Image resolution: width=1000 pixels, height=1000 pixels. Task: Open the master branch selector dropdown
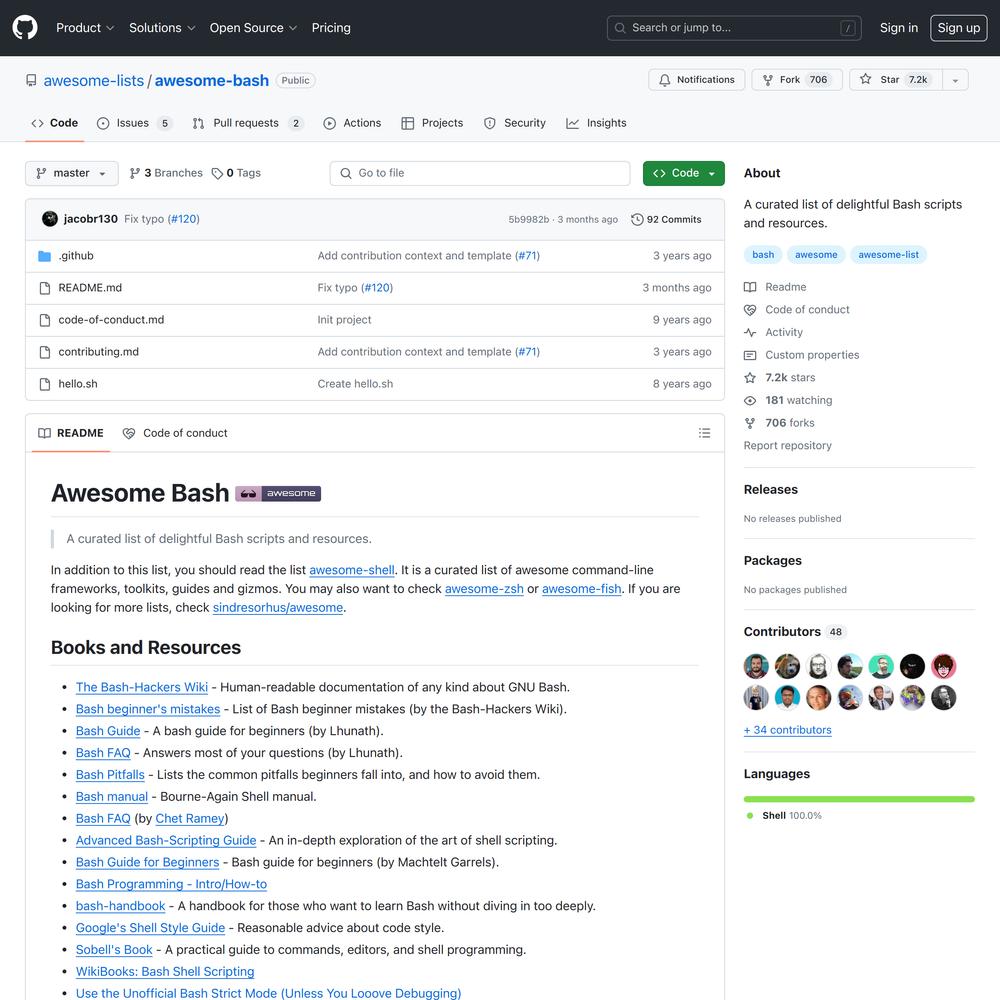tap(71, 173)
